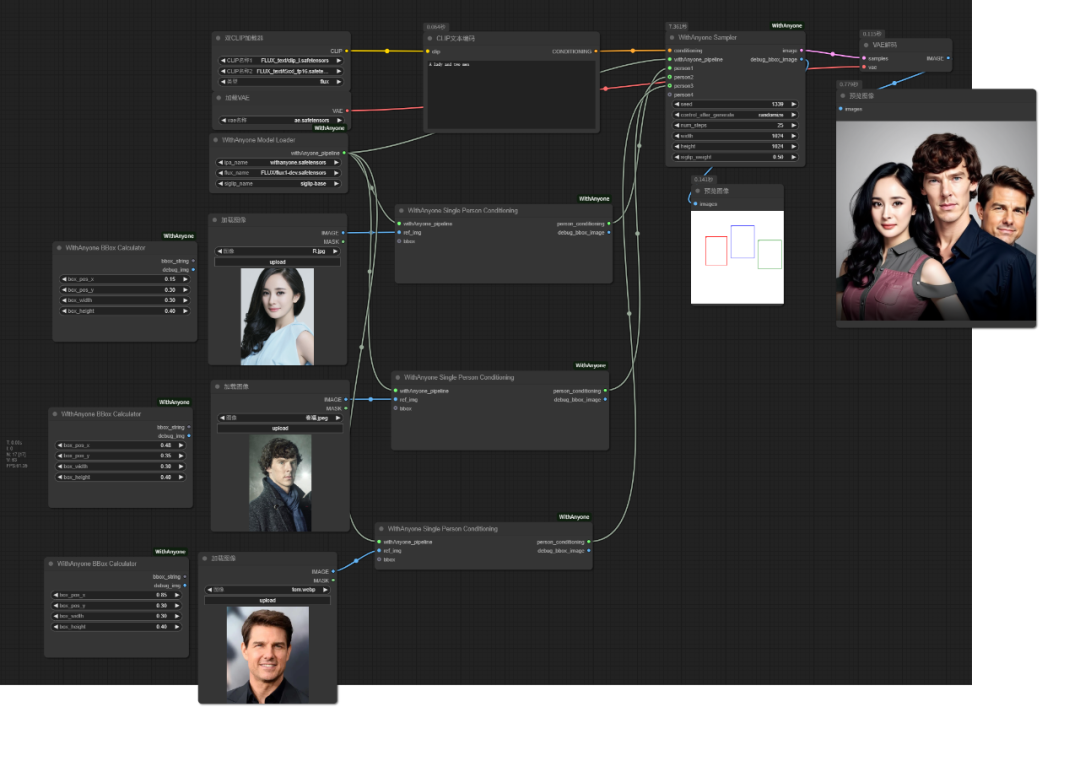Click the withAnyone_pipeline output port on Model Loader

(344, 153)
